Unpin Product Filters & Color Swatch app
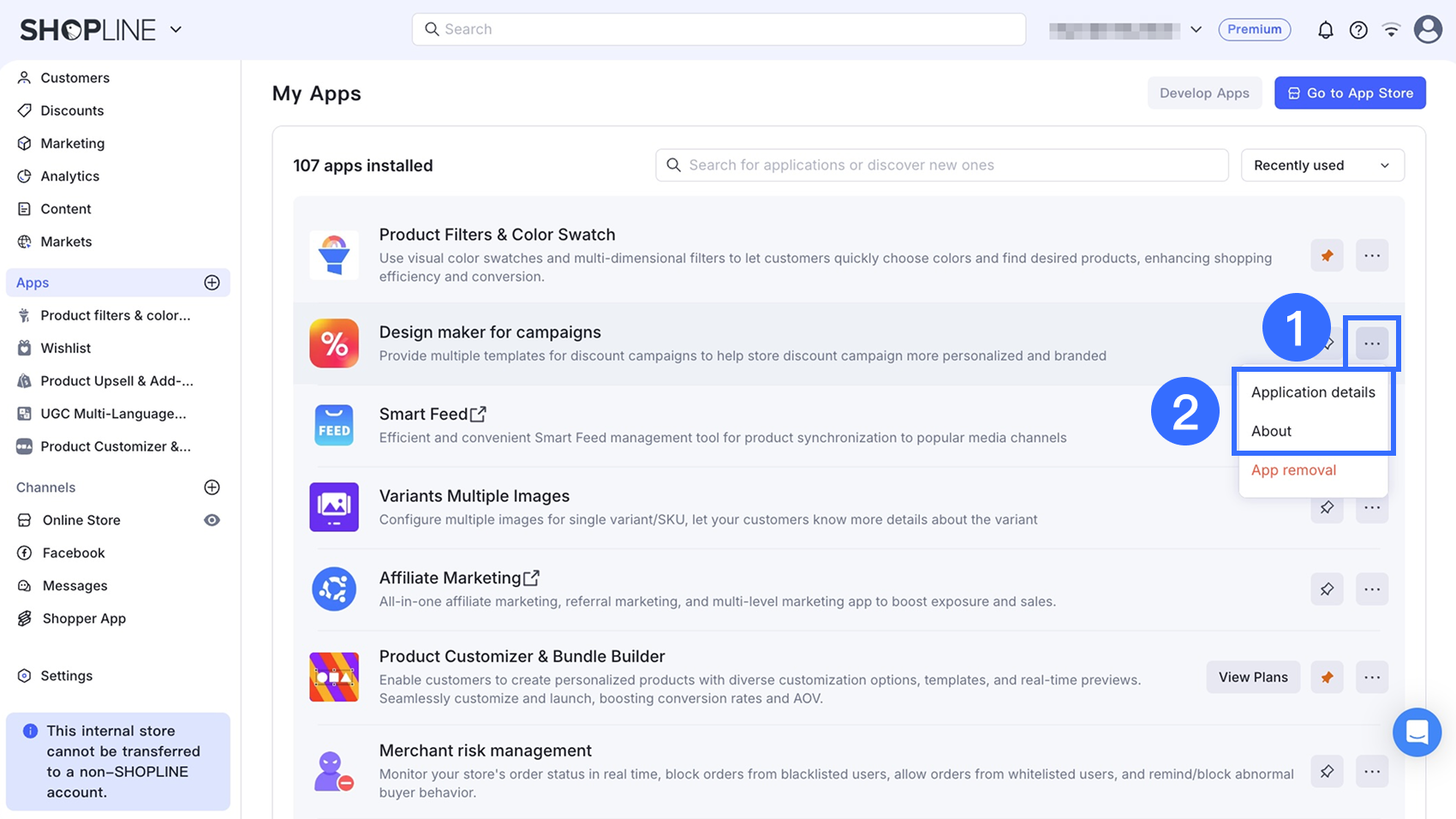The image size is (1456, 819). point(1327,255)
